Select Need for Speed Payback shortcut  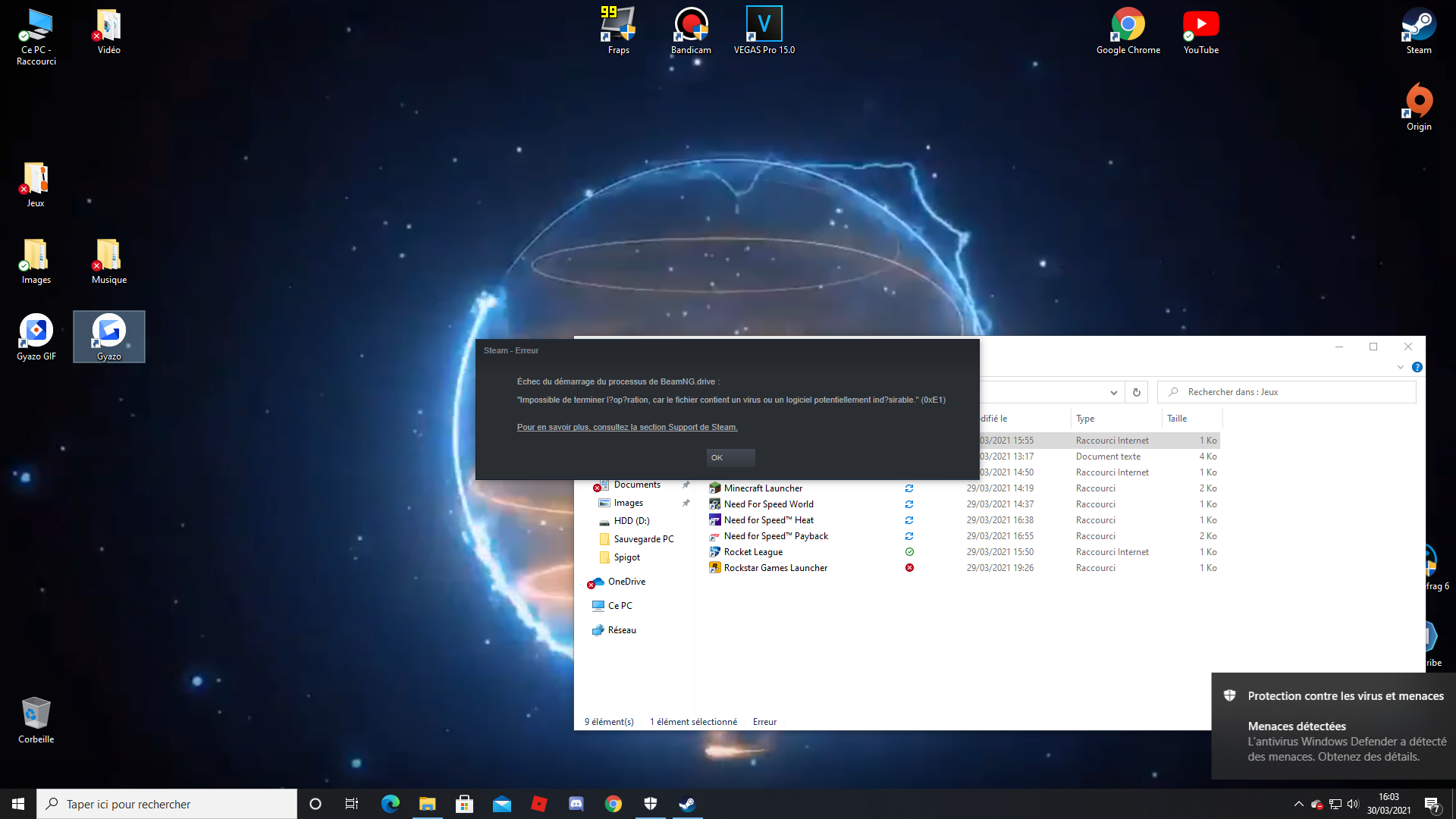pyautogui.click(x=776, y=536)
